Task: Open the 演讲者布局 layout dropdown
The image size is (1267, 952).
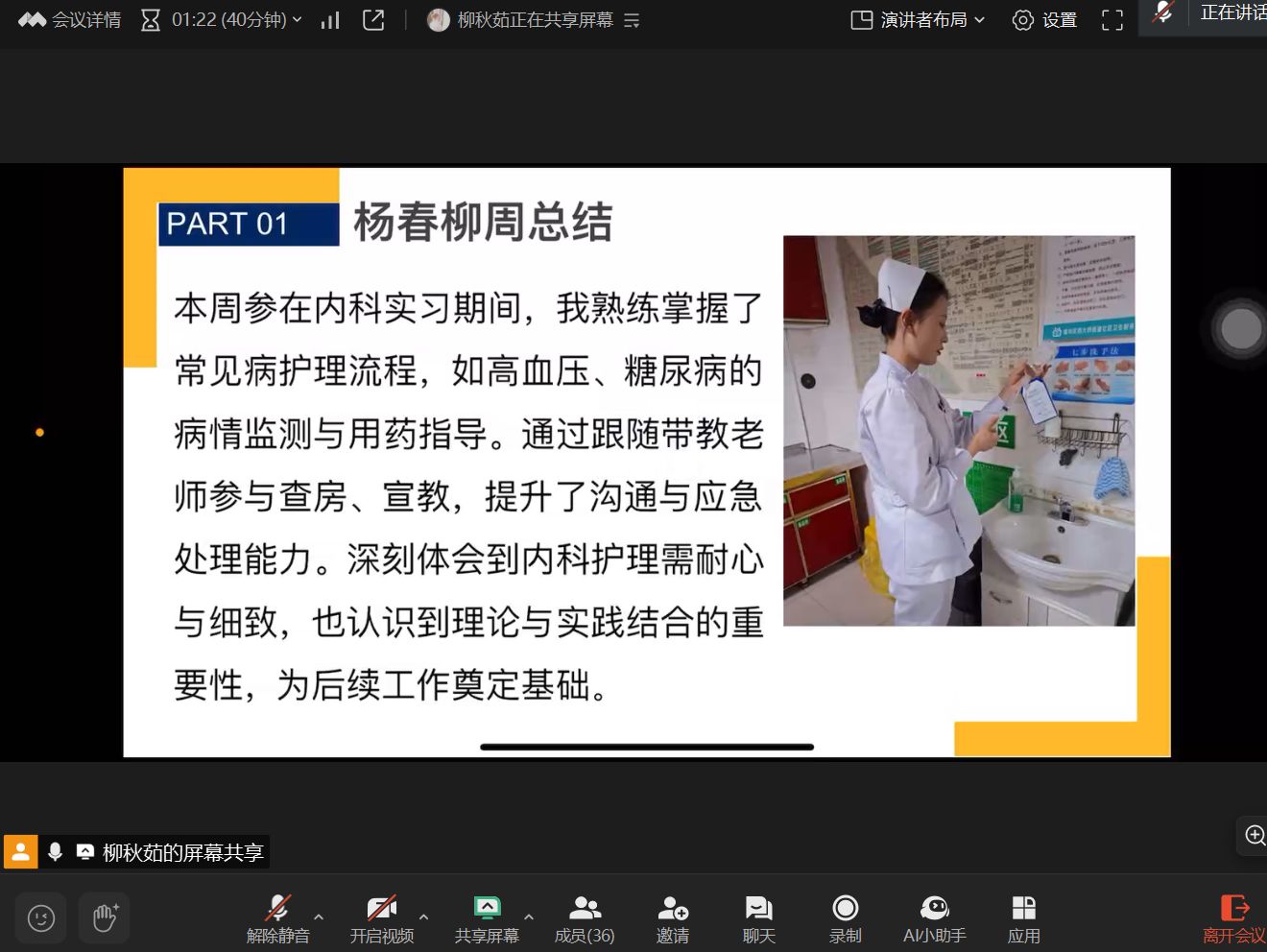Action: (918, 20)
